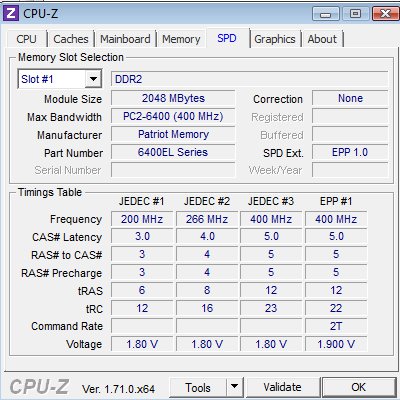This screenshot has height=400, width=400.
Task: Close the CPU-Z window
Action: click(385, 14)
